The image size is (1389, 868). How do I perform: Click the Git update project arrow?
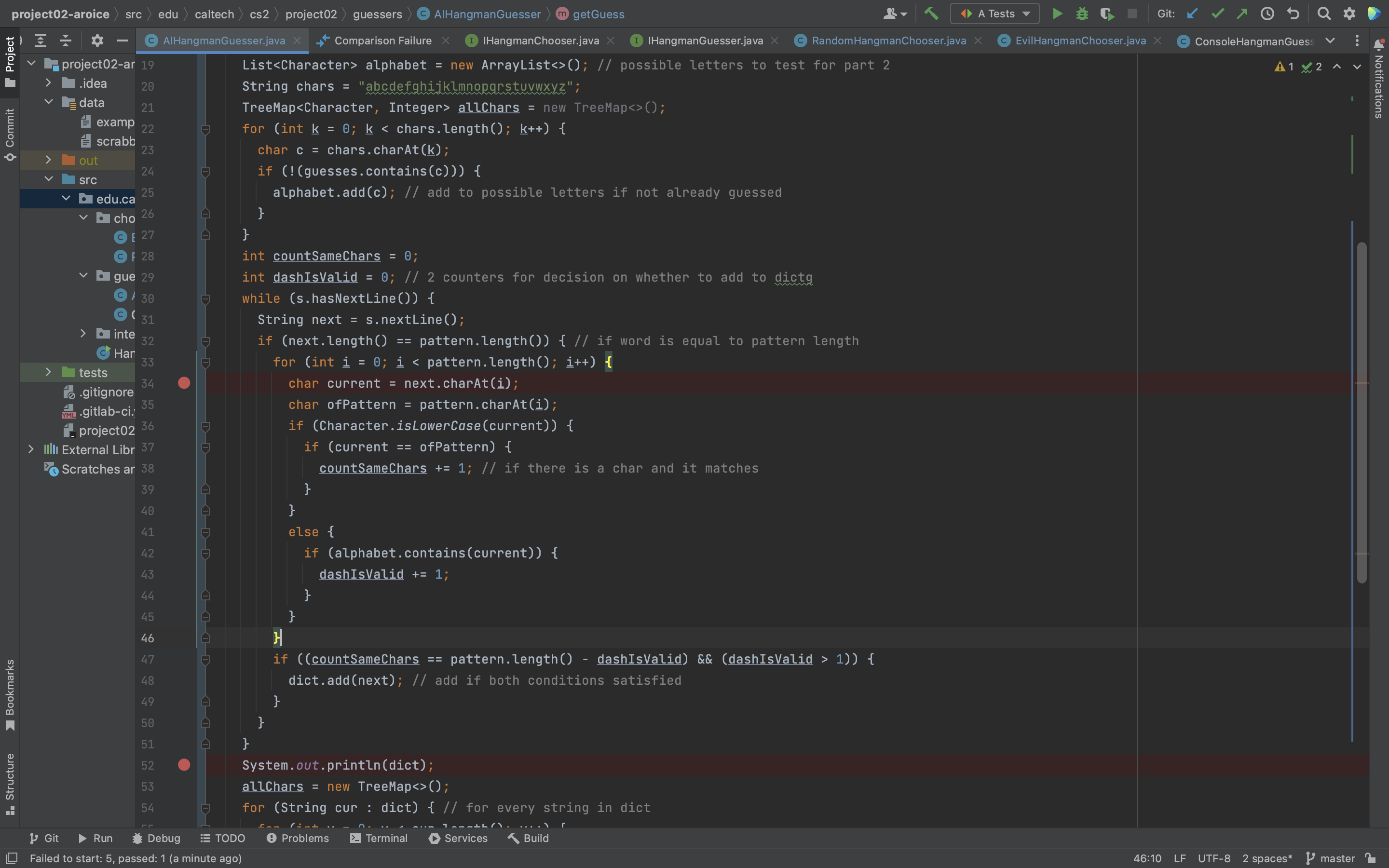click(1192, 14)
